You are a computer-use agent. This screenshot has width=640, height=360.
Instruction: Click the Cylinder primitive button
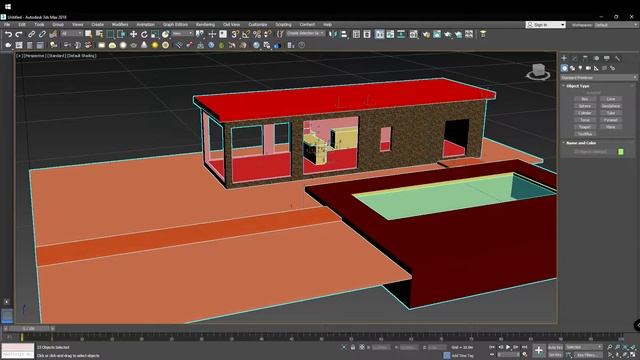[x=584, y=113]
